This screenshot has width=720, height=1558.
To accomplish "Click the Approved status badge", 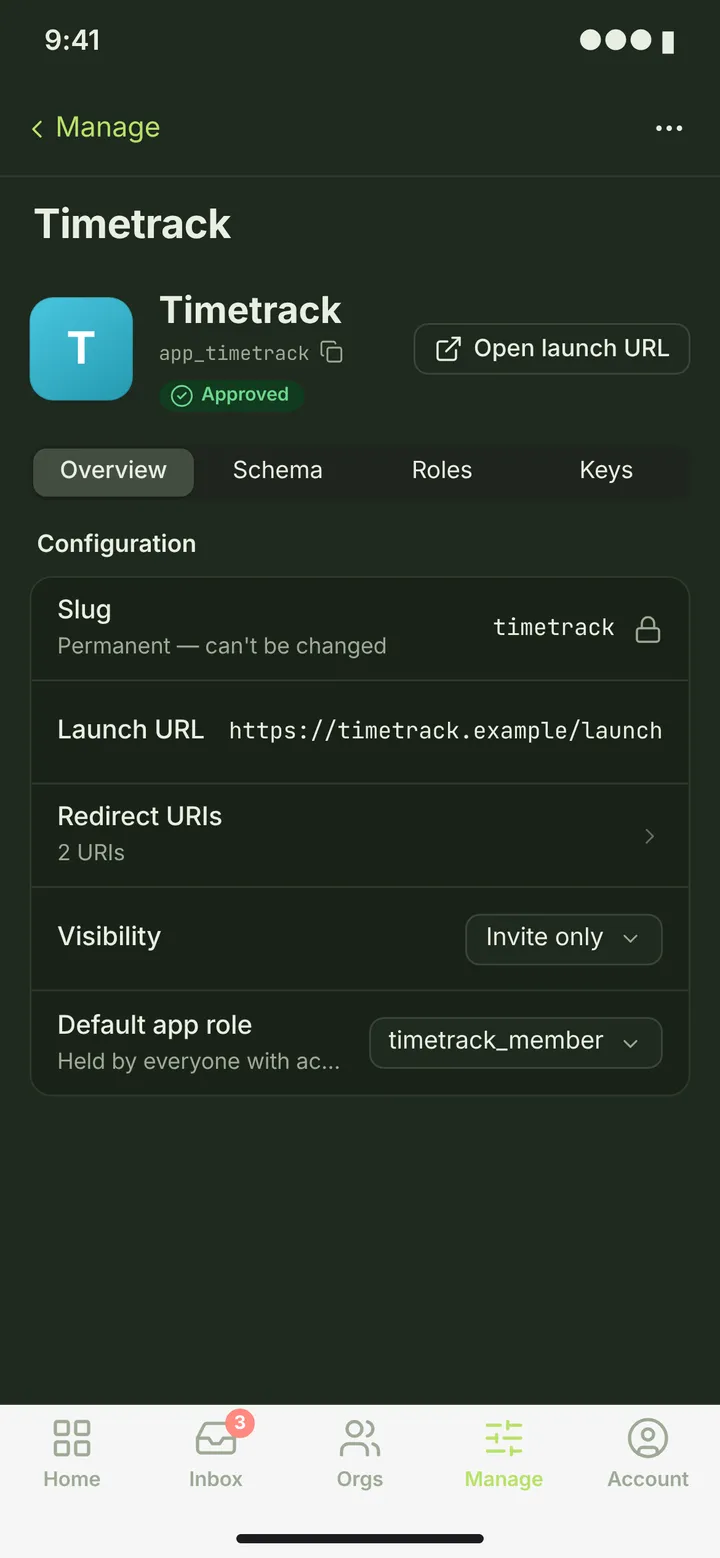I will tap(231, 395).
